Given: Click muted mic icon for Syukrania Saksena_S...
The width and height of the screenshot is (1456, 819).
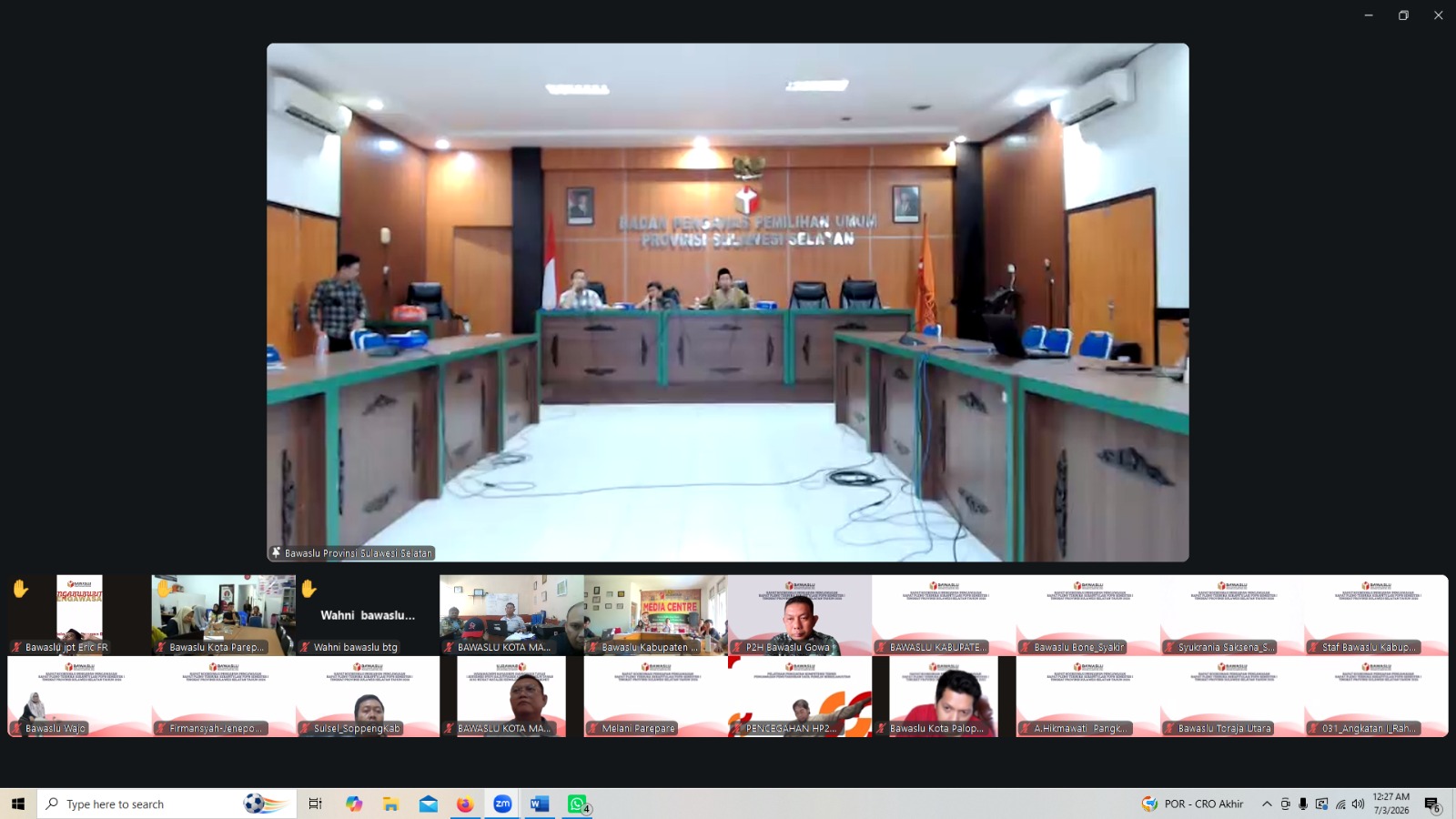Looking at the screenshot, I should [x=1169, y=648].
